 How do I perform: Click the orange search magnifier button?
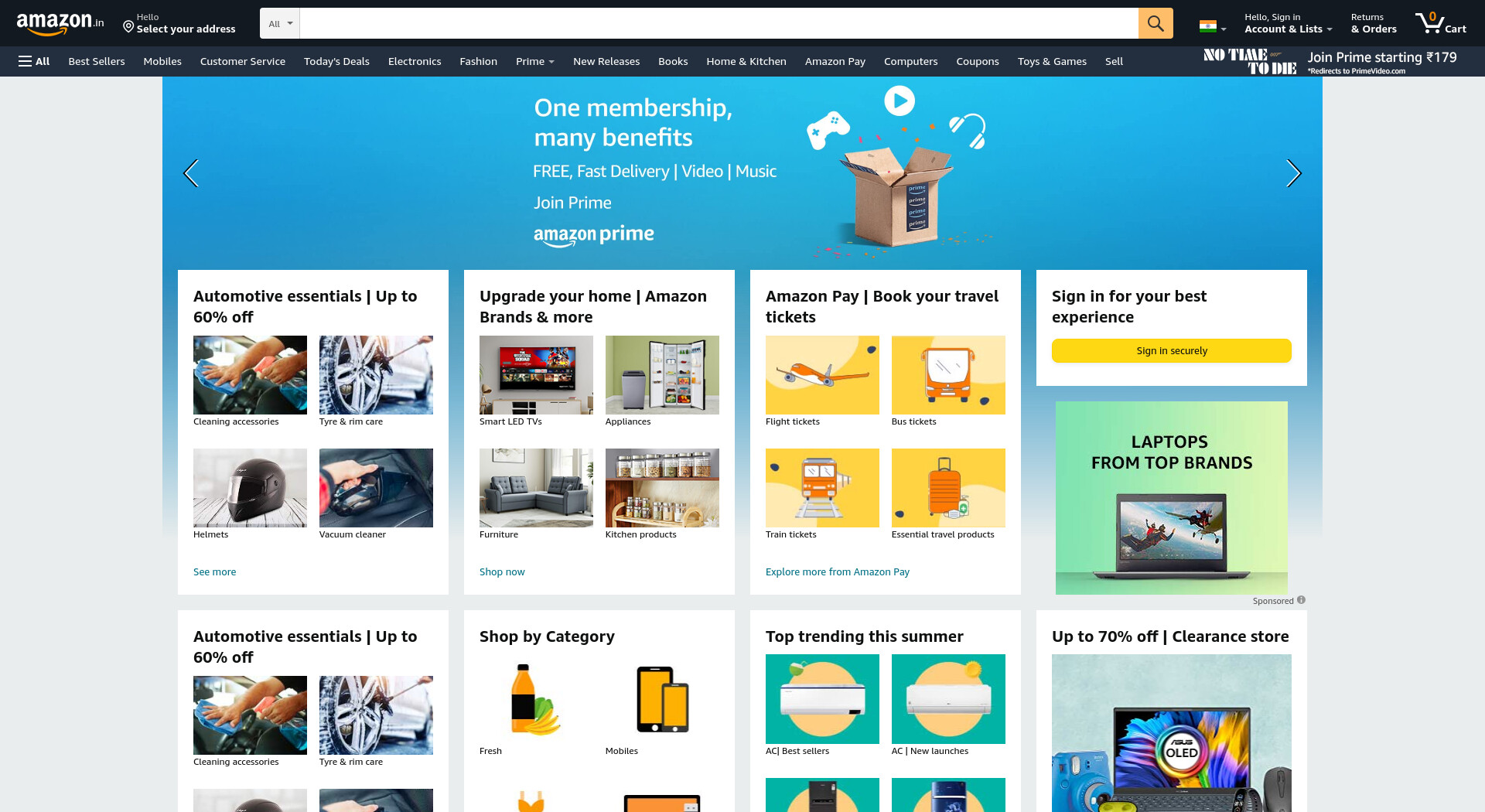pyautogui.click(x=1156, y=23)
